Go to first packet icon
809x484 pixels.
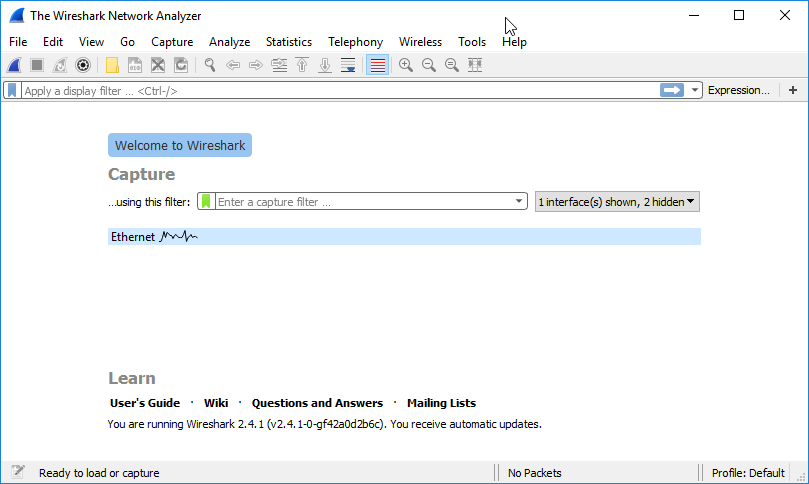[302, 65]
